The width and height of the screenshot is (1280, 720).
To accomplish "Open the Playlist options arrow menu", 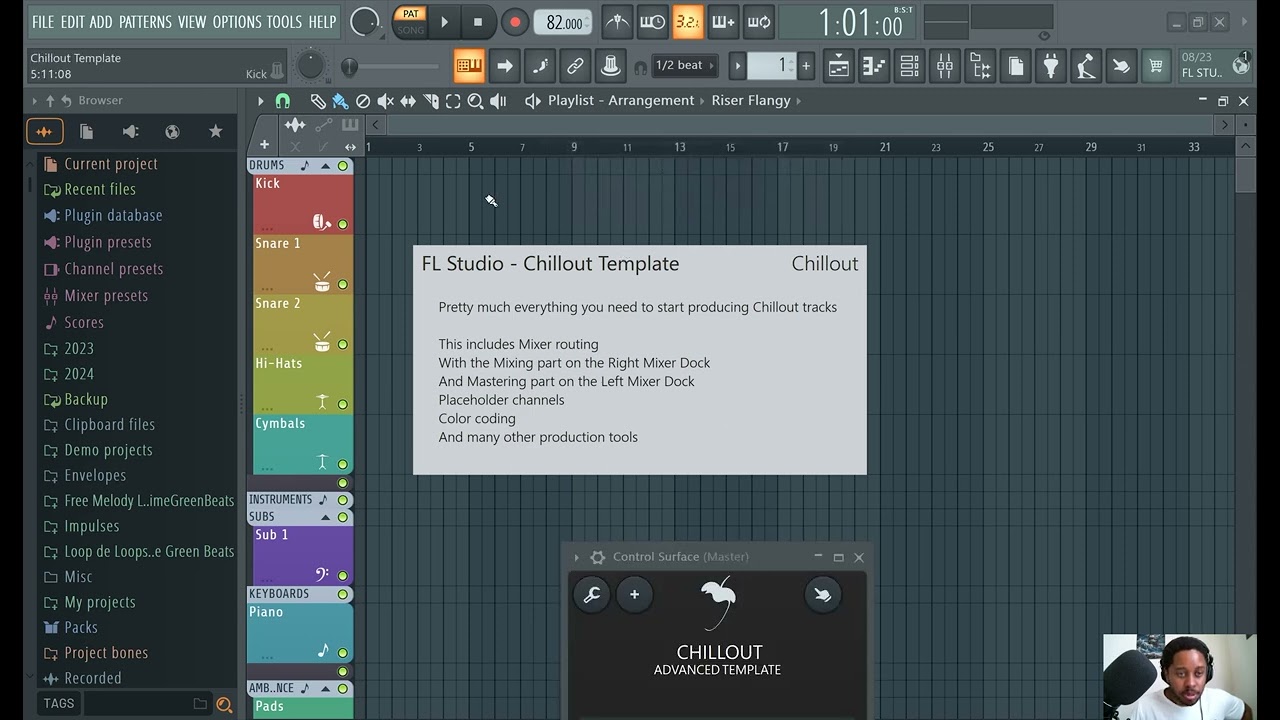I will click(x=260, y=101).
